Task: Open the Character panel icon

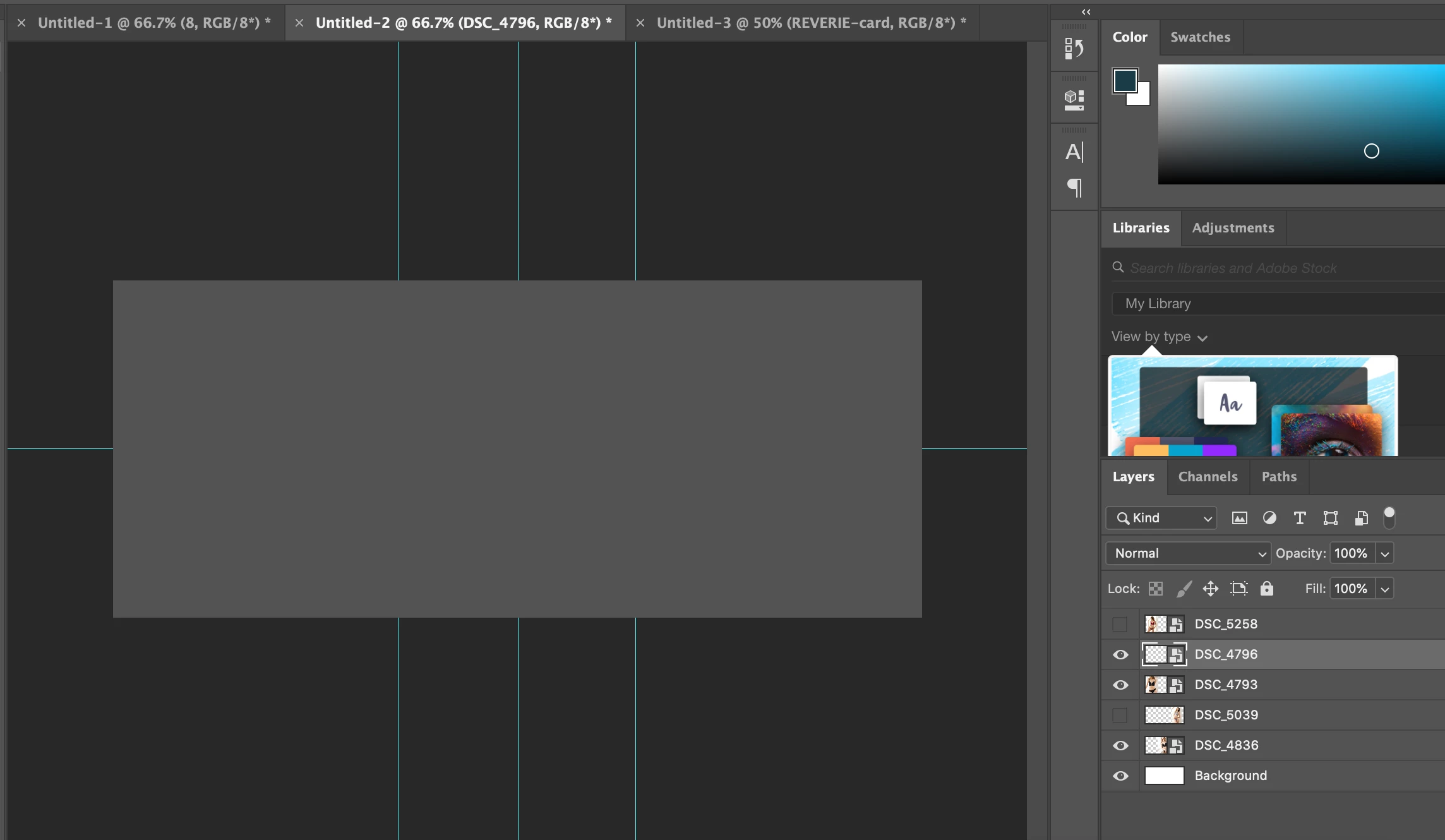Action: pyautogui.click(x=1074, y=152)
